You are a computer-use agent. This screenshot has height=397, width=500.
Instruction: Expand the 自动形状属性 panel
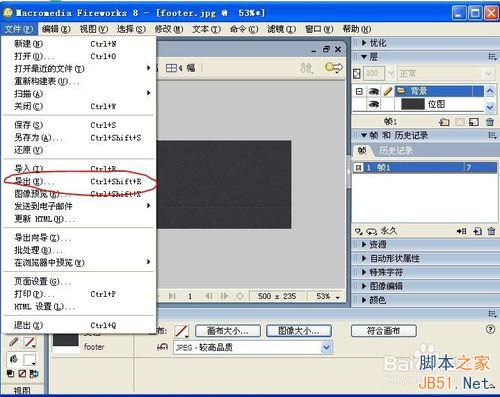click(x=364, y=258)
